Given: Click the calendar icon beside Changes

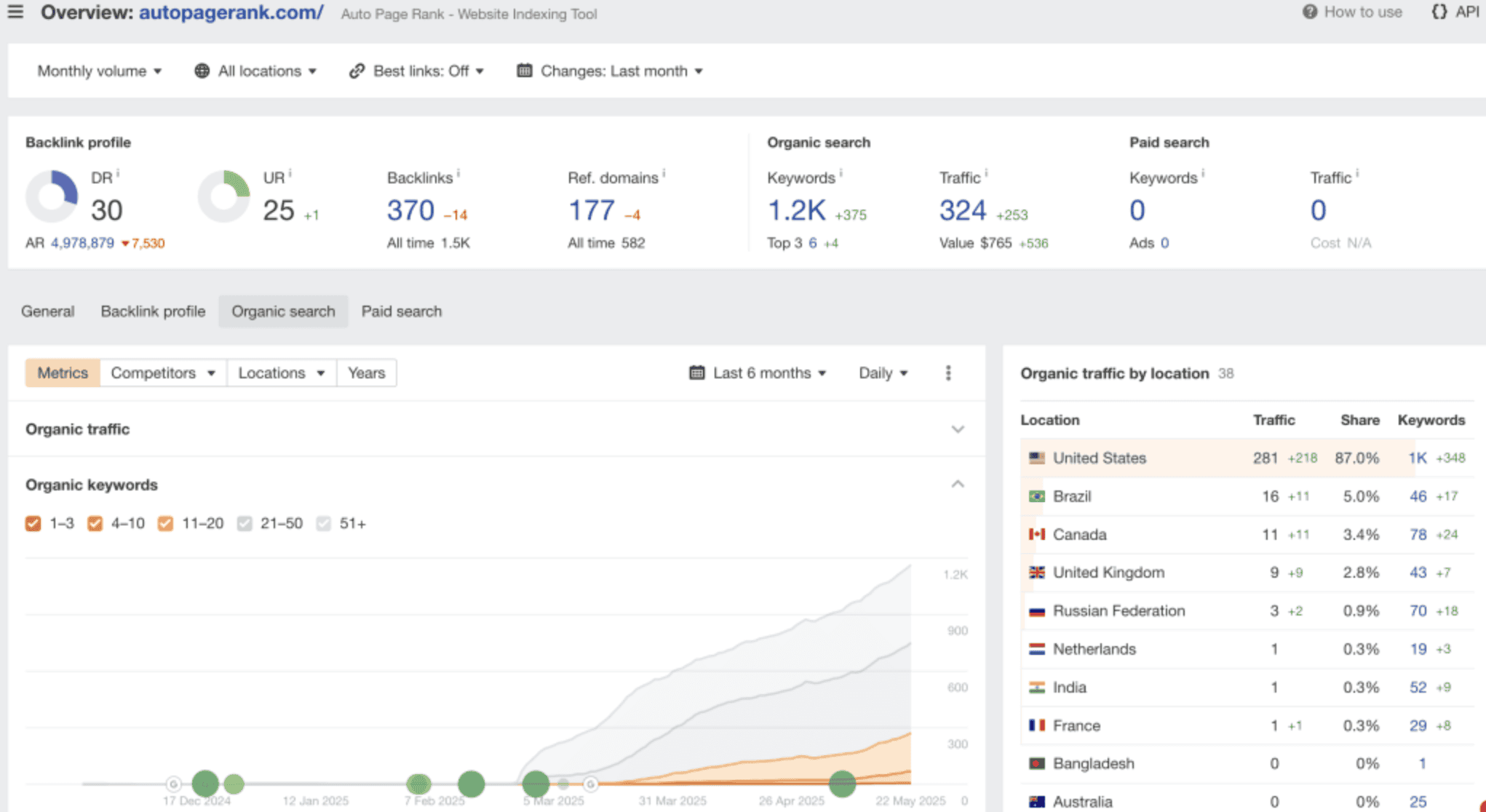Looking at the screenshot, I should pos(524,71).
